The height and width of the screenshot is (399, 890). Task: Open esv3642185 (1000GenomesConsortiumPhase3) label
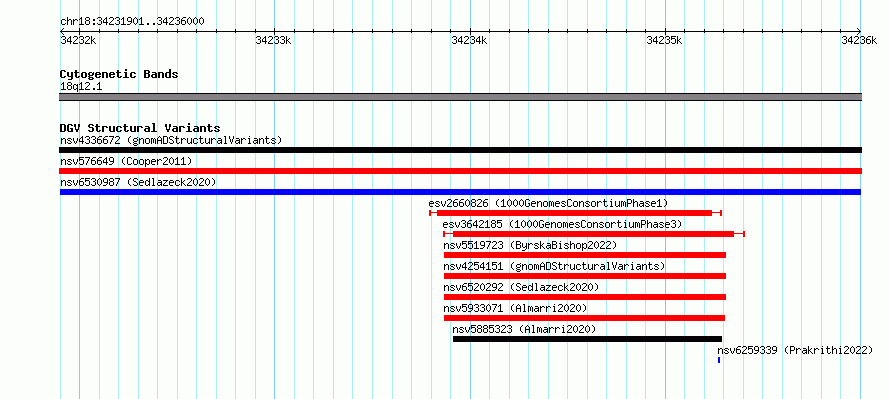pos(562,224)
